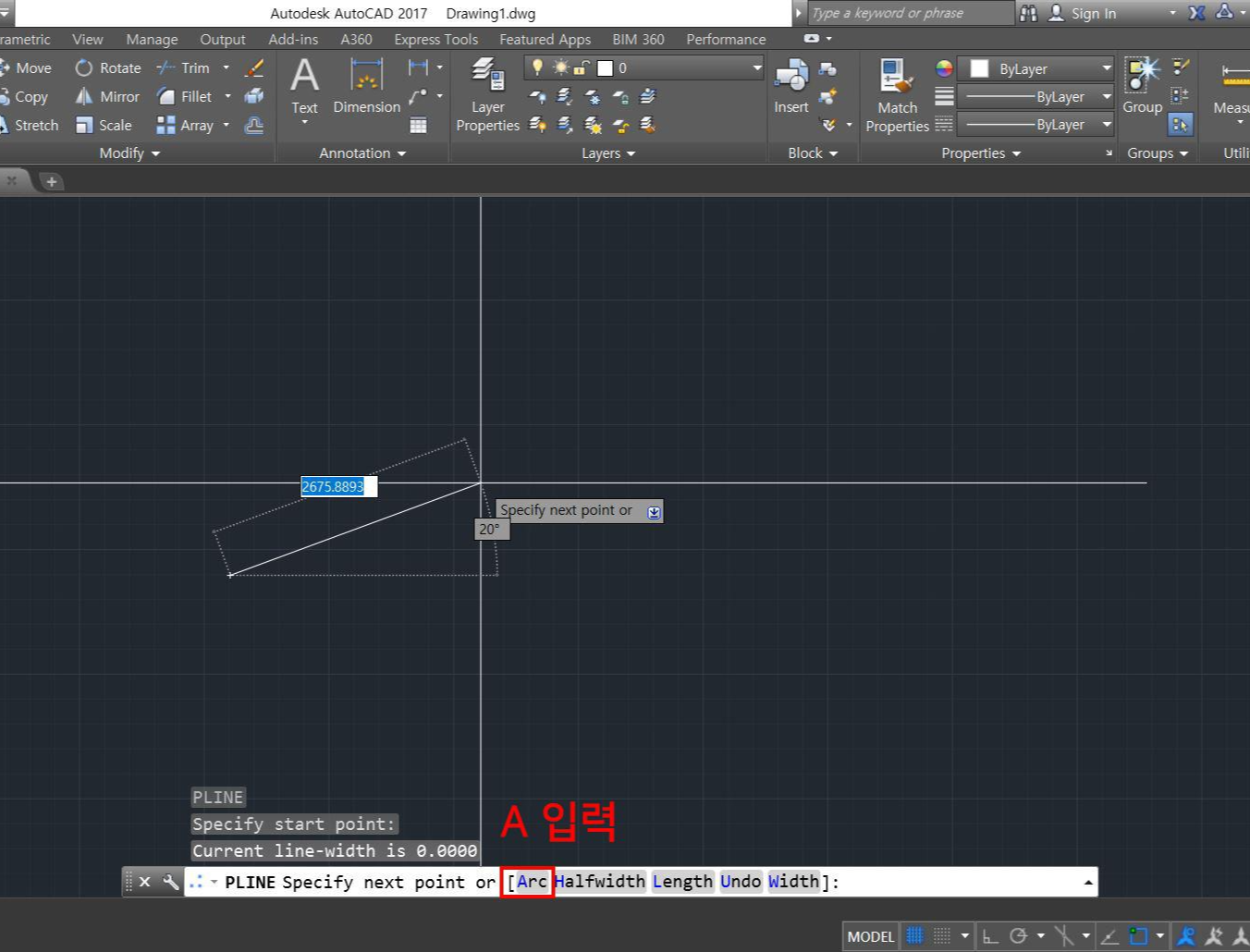Open the Trim/Extend dropdown arrow
1250x952 pixels.
tap(226, 67)
